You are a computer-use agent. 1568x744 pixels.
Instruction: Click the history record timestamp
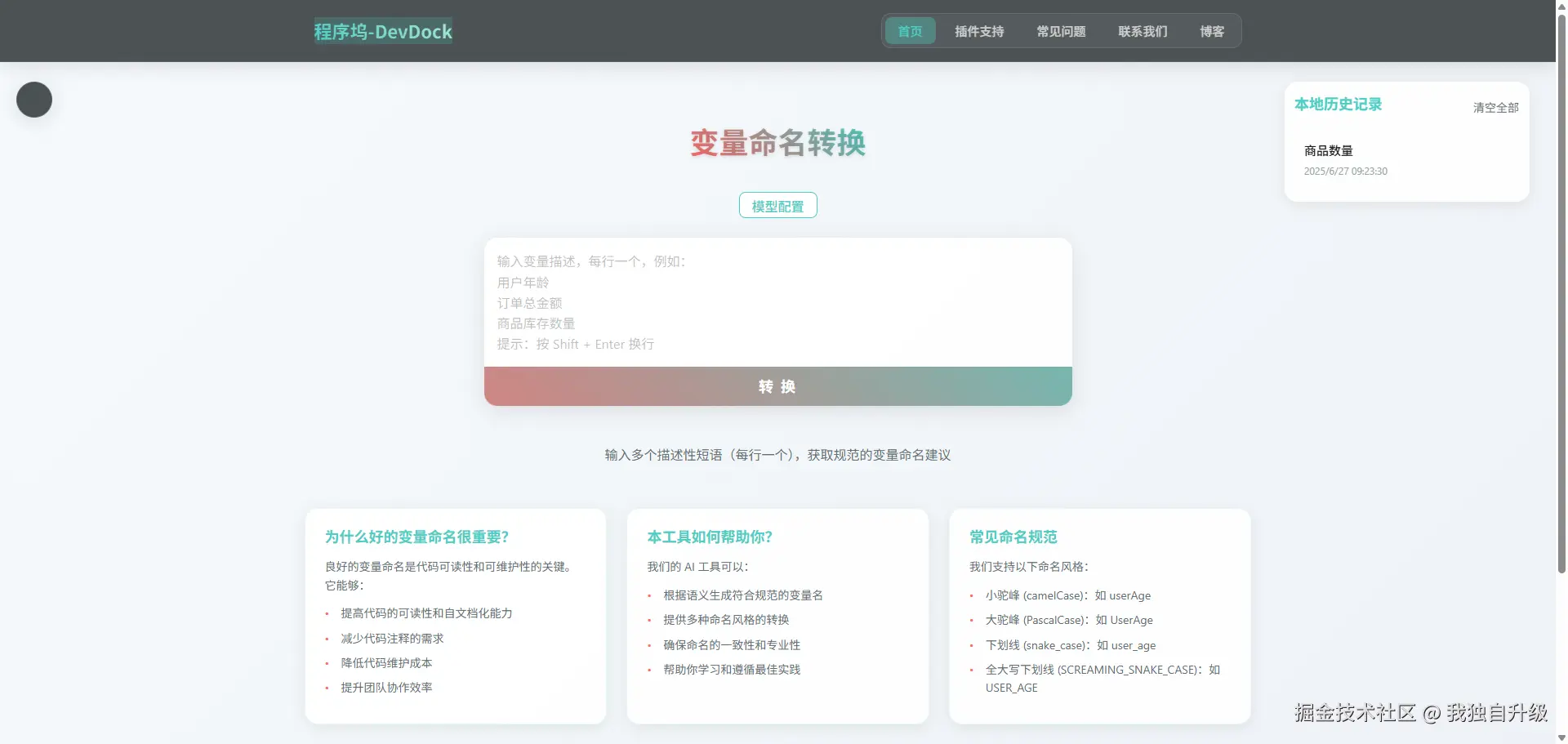pos(1346,172)
